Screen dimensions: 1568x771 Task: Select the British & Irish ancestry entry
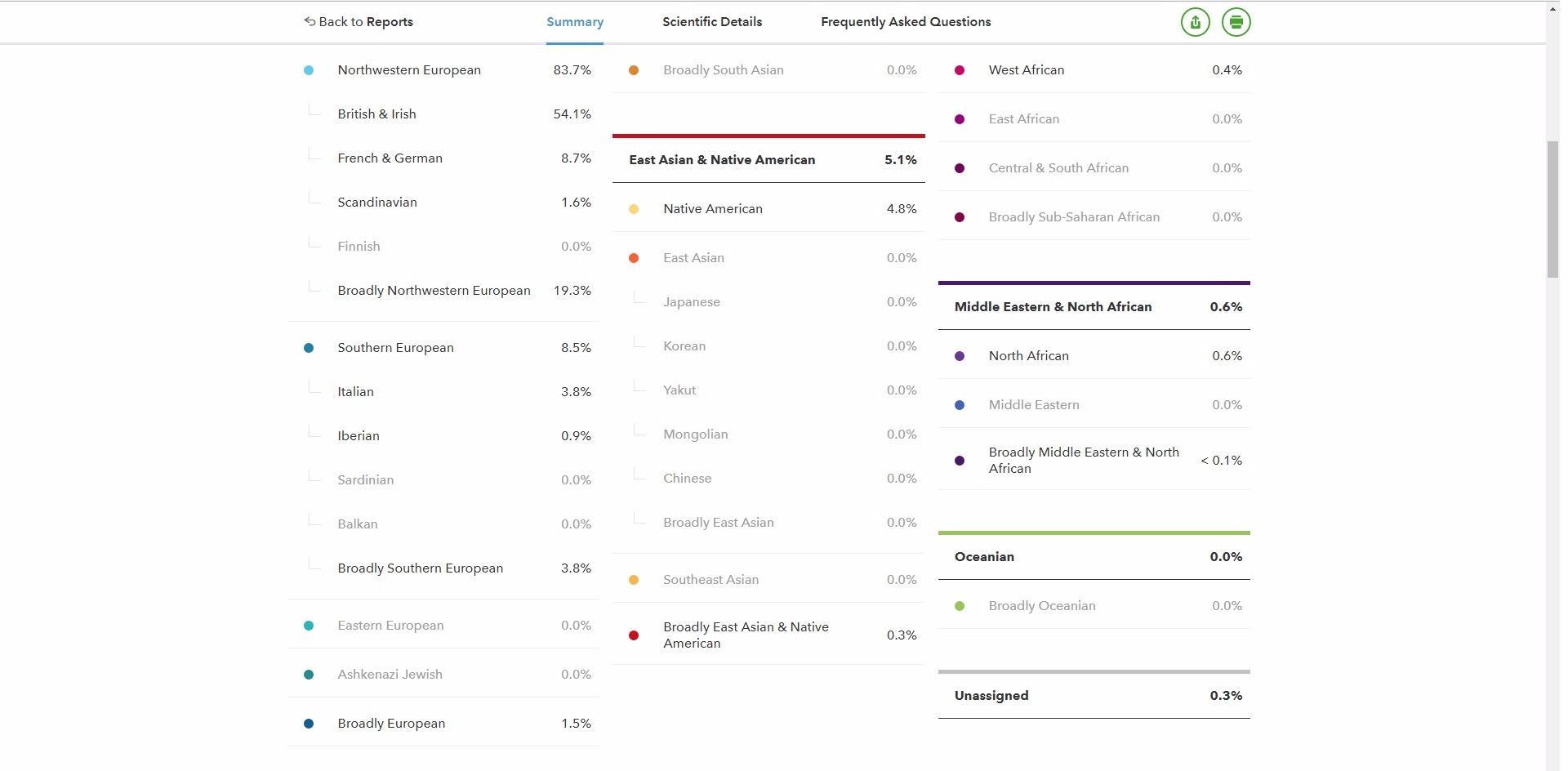(376, 114)
